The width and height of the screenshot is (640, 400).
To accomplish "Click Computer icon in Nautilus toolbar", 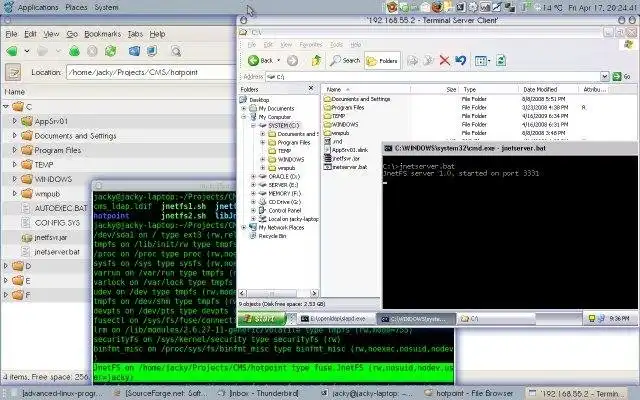I will coord(152,51).
